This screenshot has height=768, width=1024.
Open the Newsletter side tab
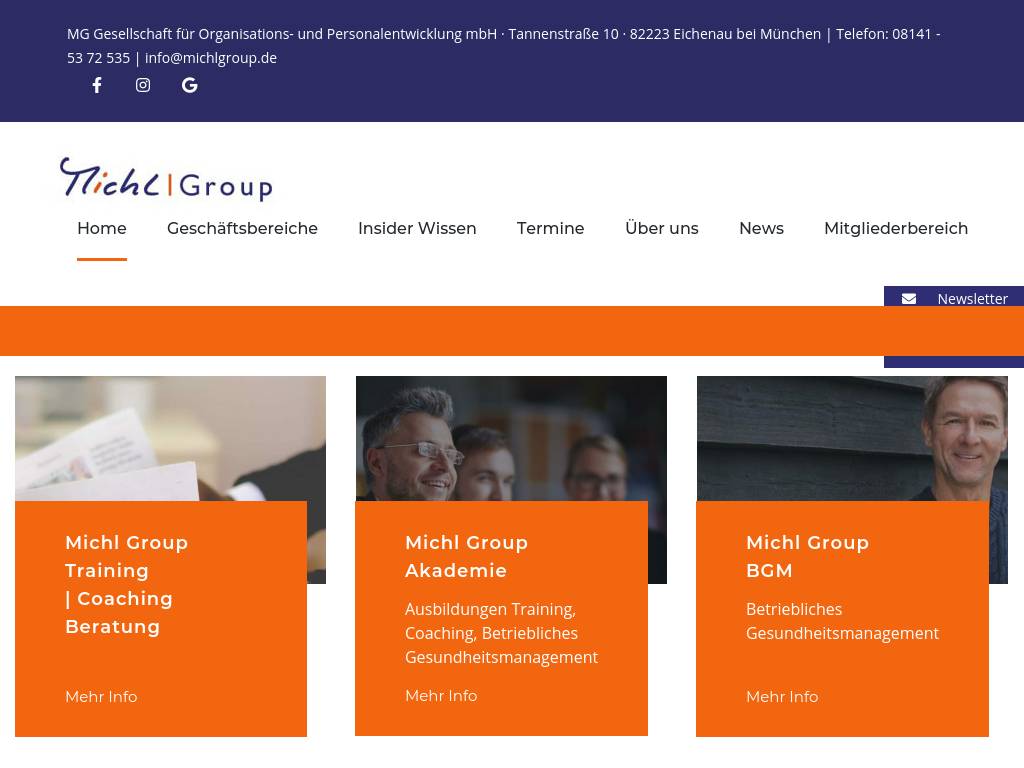click(x=971, y=299)
